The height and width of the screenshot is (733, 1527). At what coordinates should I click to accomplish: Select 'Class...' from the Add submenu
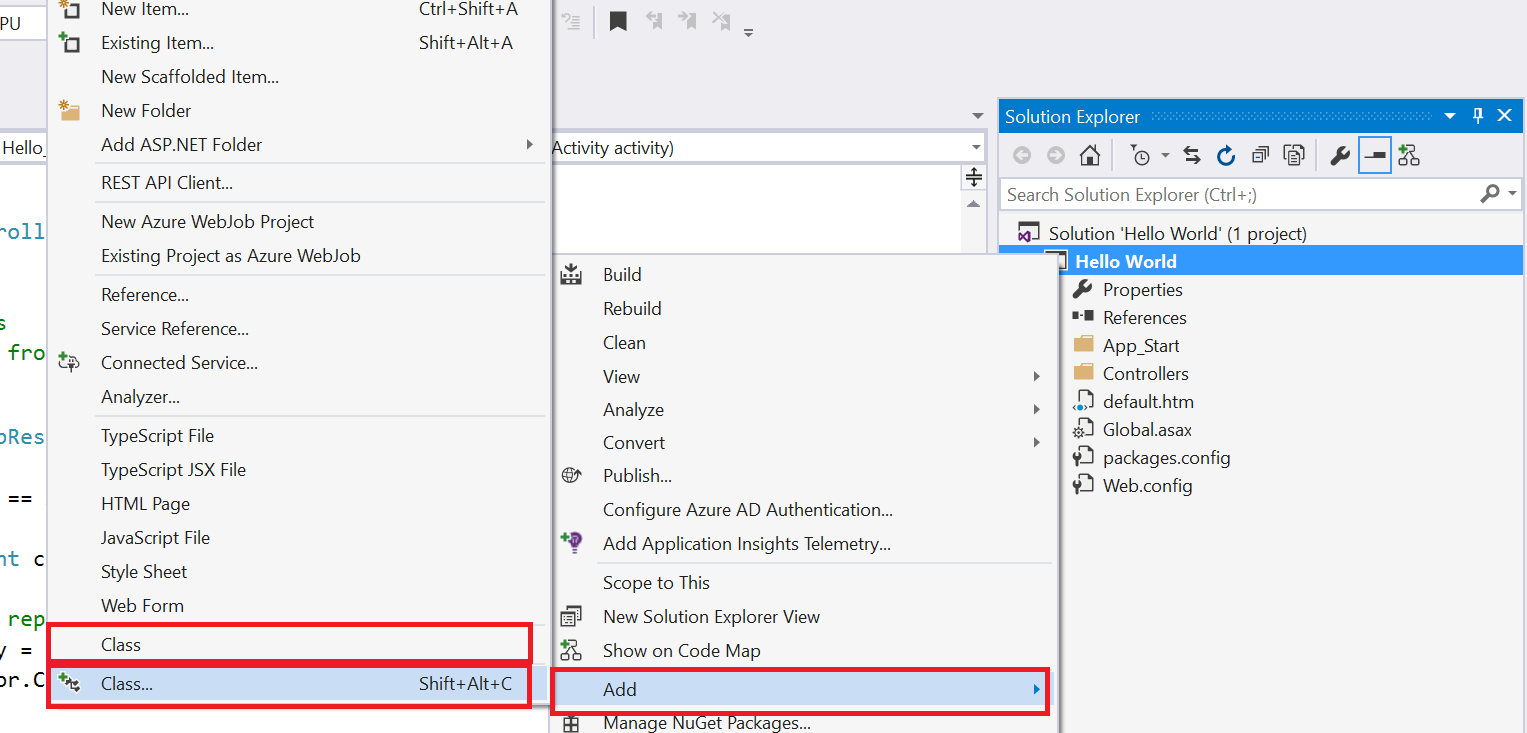pyautogui.click(x=127, y=685)
